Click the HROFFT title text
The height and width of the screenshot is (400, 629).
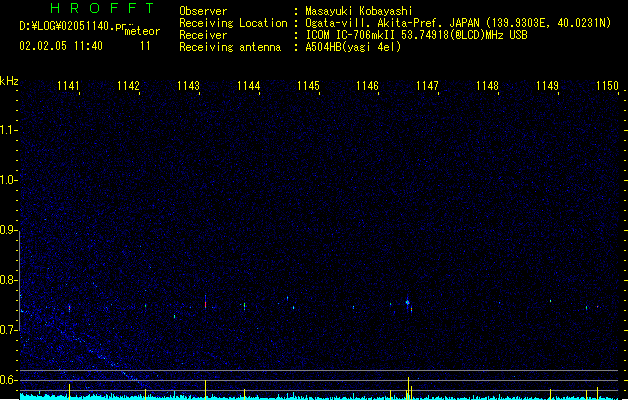pos(103,8)
